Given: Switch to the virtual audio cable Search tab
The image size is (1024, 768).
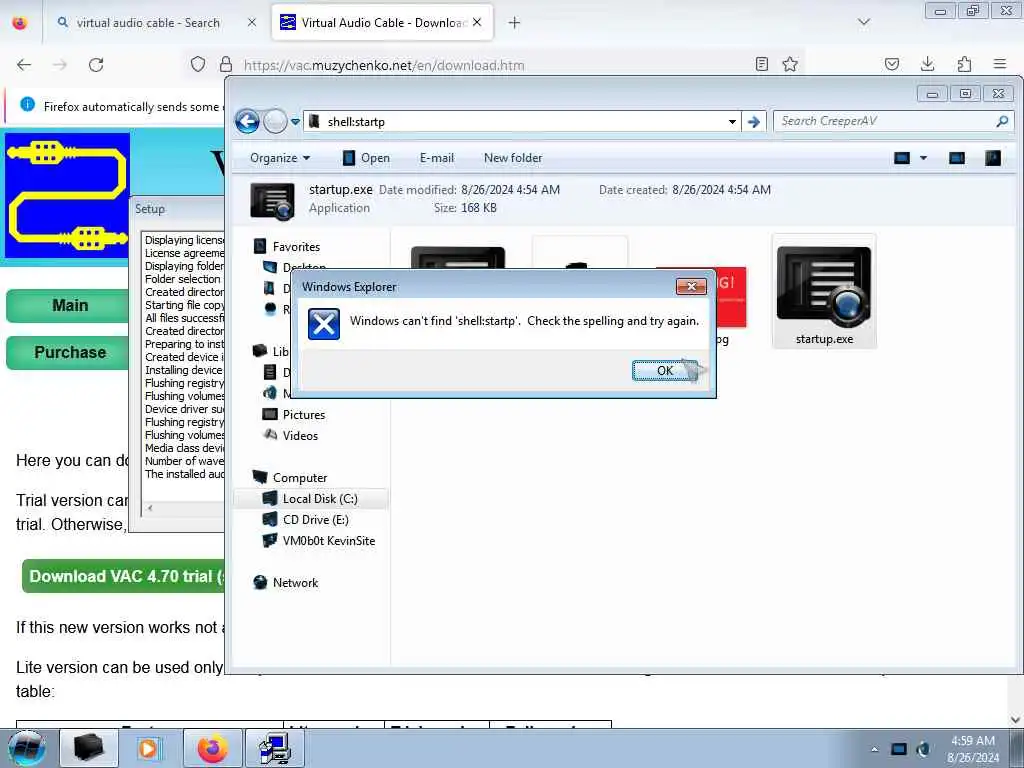Looking at the screenshot, I should [x=149, y=23].
